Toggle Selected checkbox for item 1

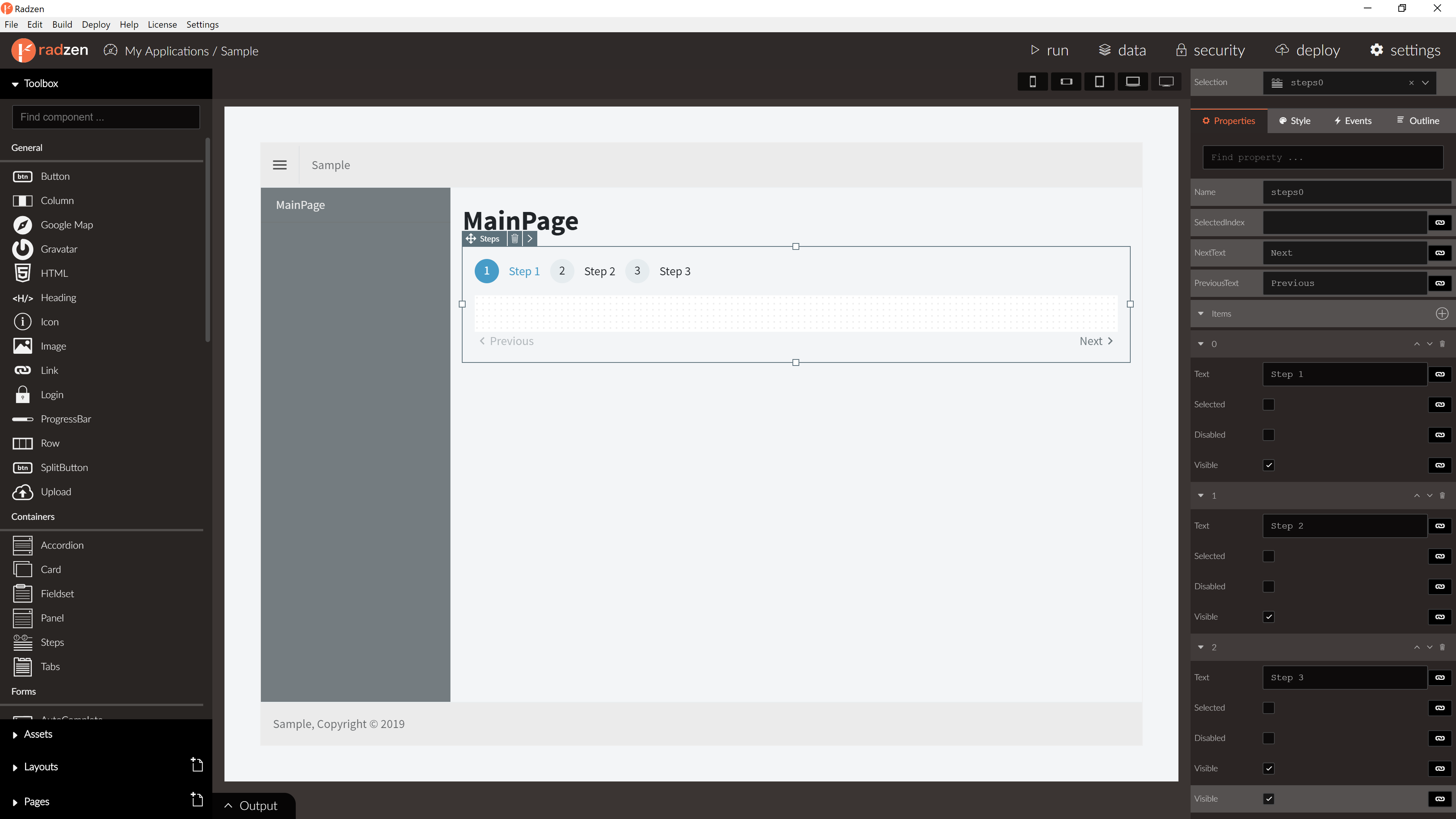coord(1269,556)
